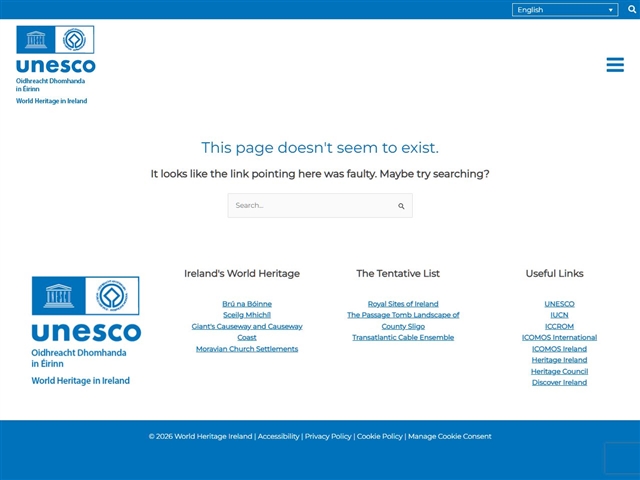This screenshot has width=640, height=480.
Task: Click the search magnifier icon in top bar
Action: [x=631, y=10]
